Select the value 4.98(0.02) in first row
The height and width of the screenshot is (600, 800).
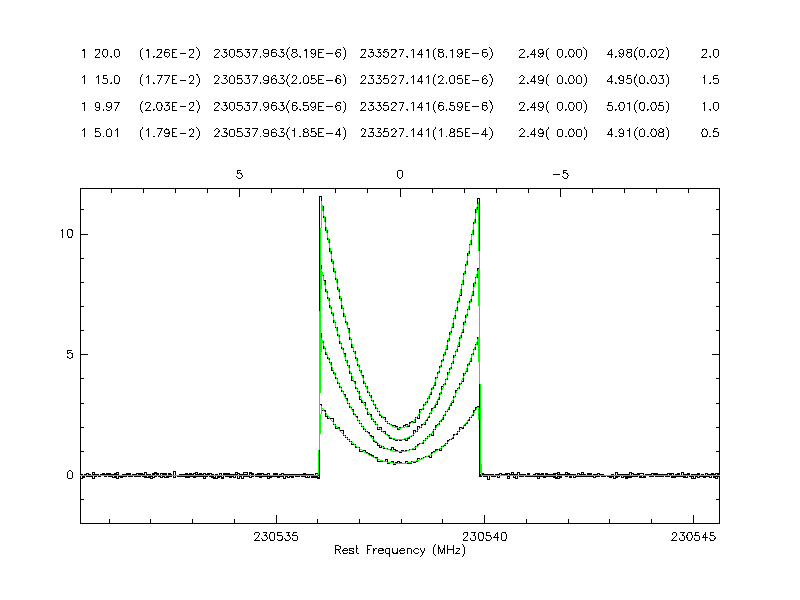click(638, 53)
